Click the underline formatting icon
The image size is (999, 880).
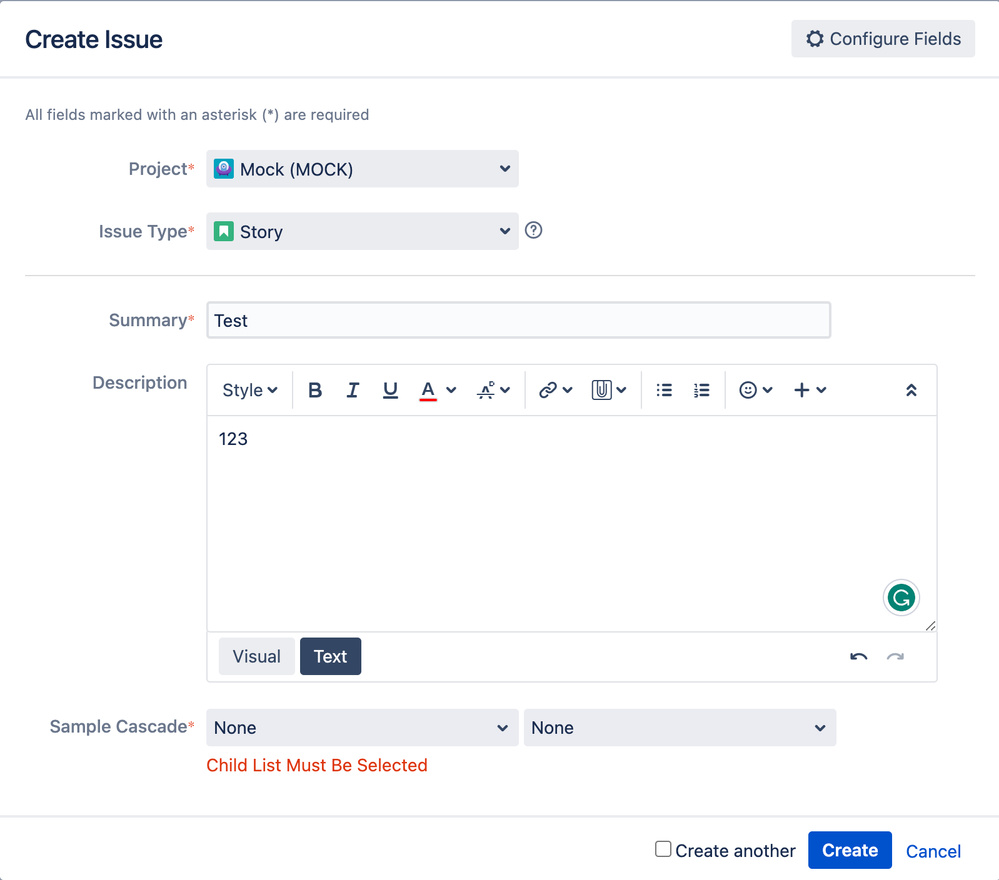[x=390, y=390]
